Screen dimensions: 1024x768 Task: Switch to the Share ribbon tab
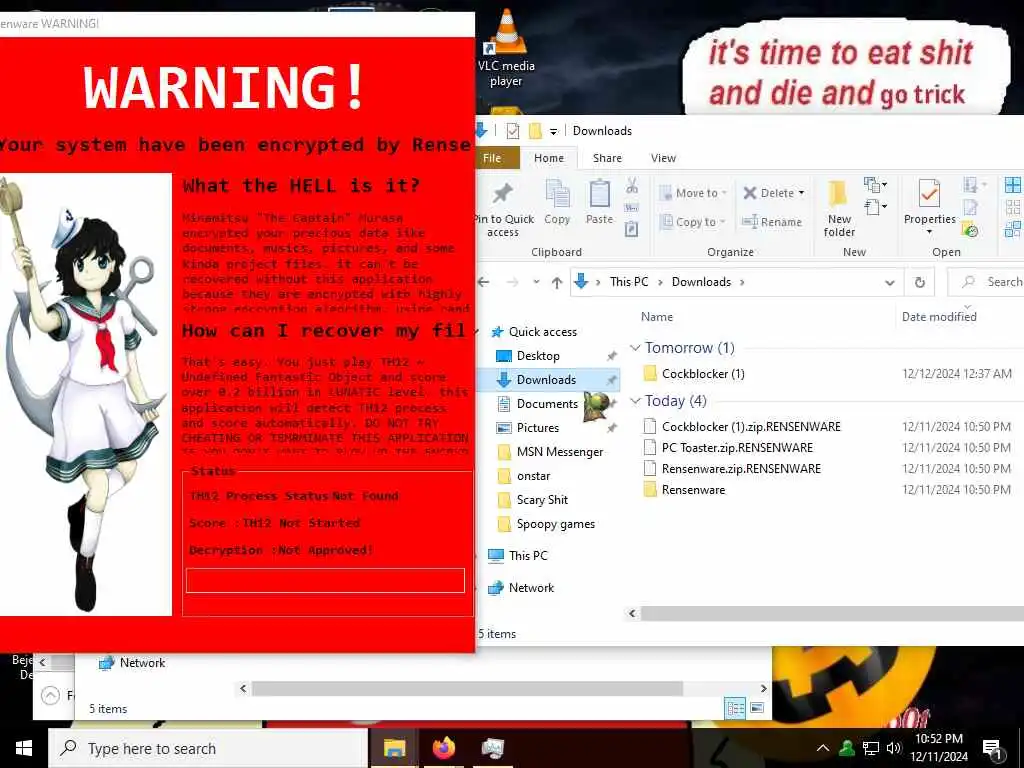[607, 158]
